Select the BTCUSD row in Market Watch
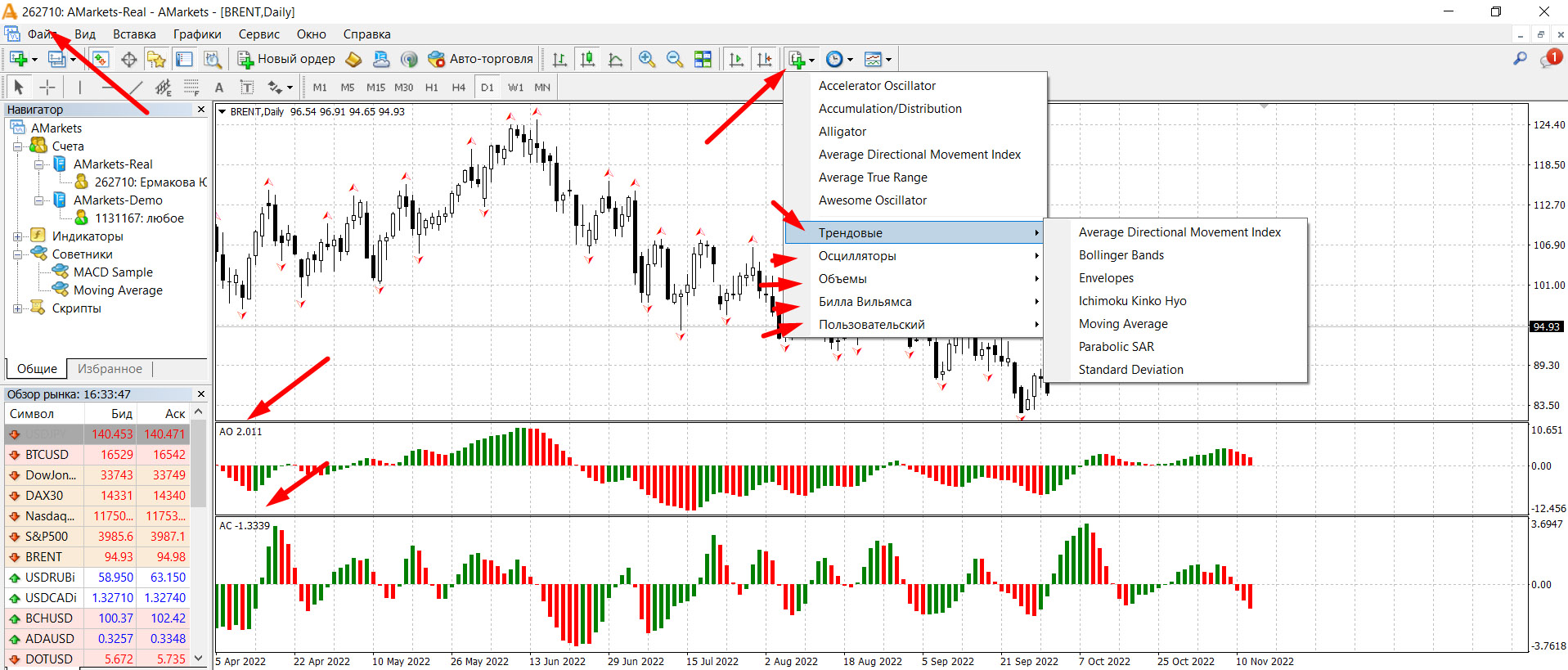 pyautogui.click(x=97, y=455)
